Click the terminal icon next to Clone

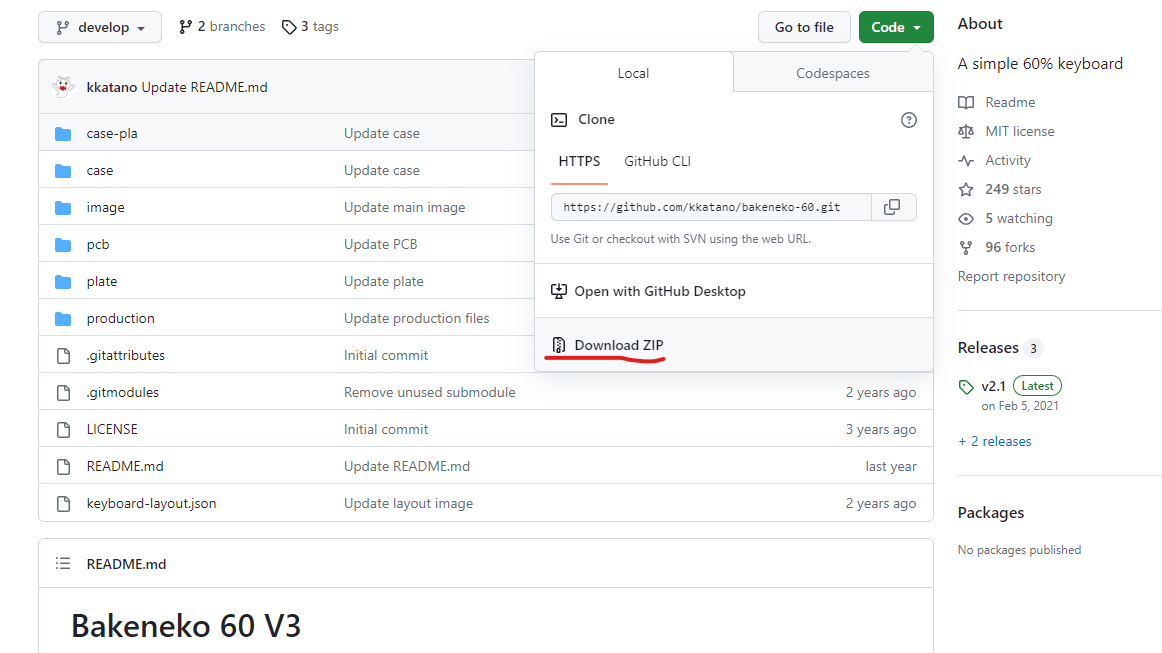pos(559,120)
